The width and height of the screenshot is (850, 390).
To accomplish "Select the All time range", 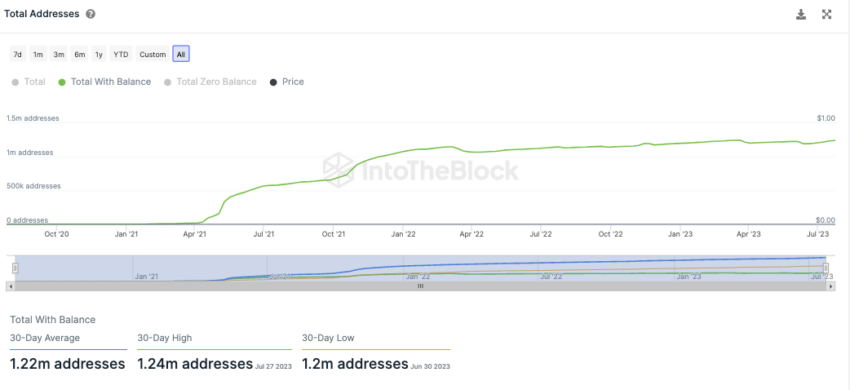I will click(181, 54).
